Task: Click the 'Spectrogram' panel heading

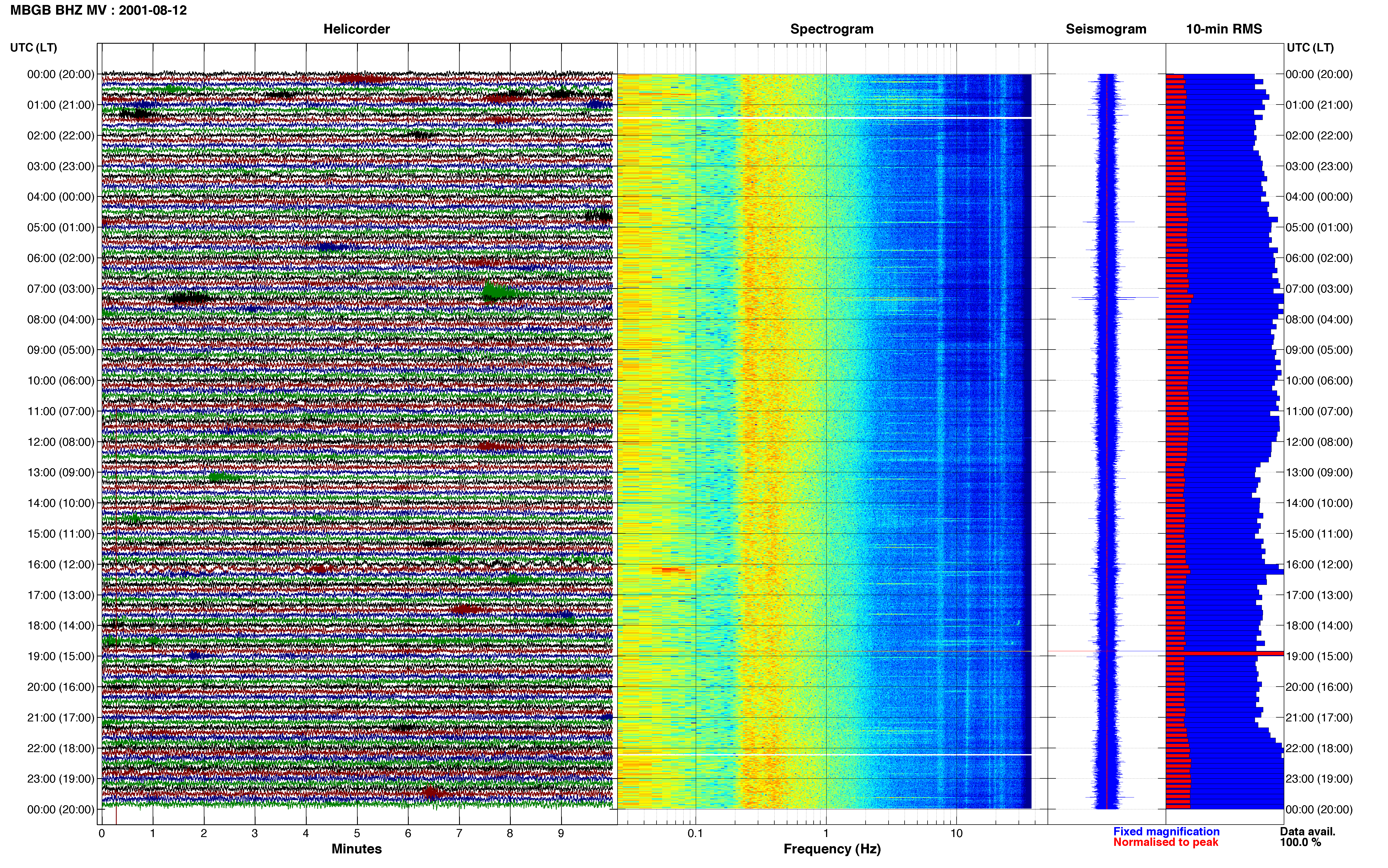Action: (x=832, y=29)
